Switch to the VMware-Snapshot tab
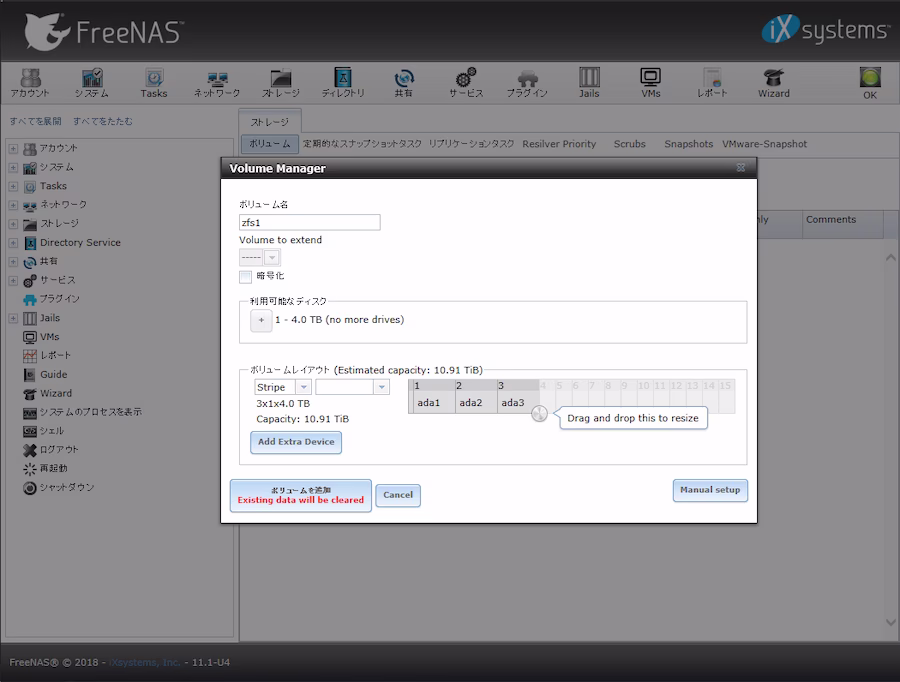The height and width of the screenshot is (682, 900). click(765, 144)
